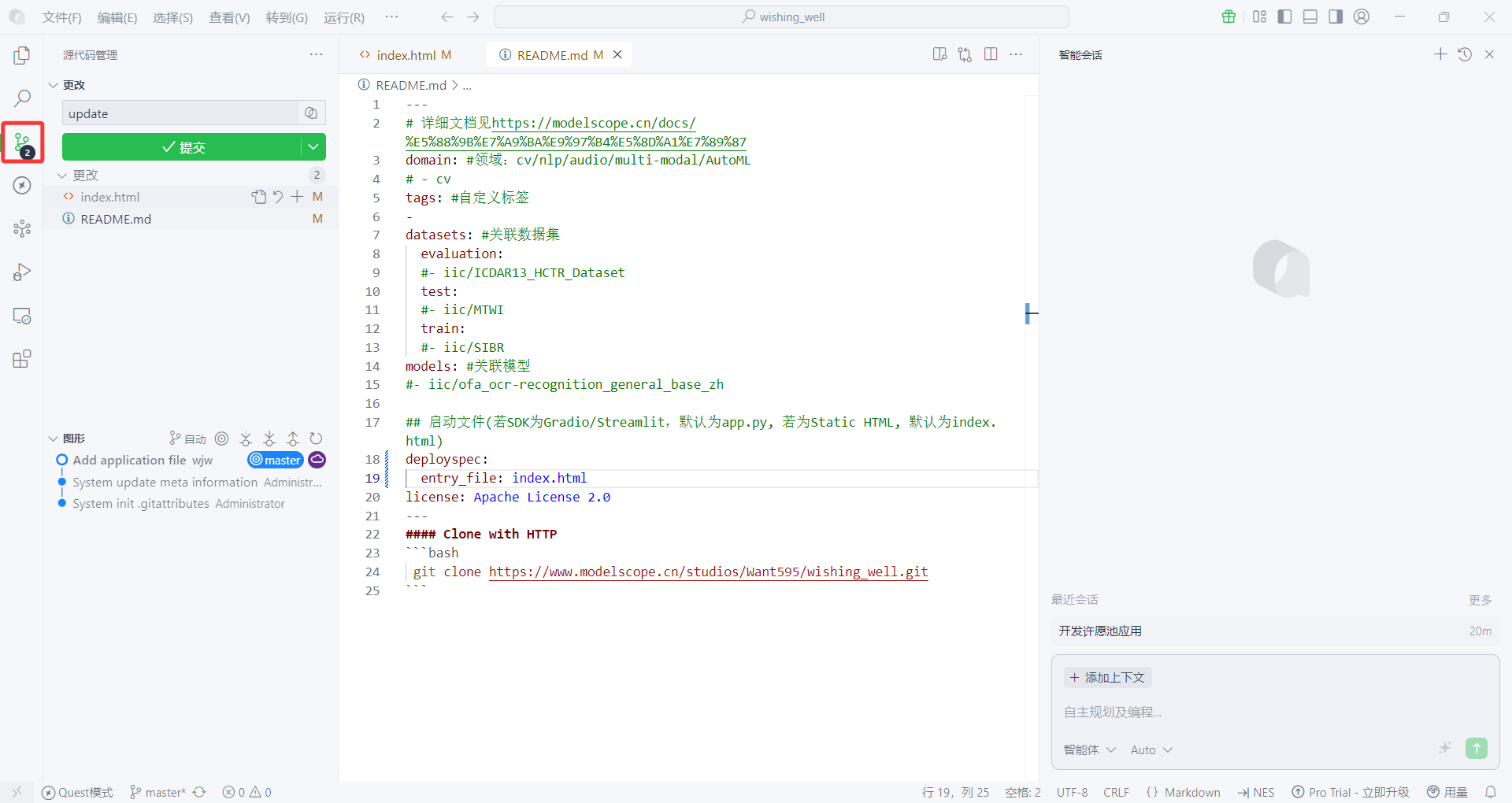Open the Quest compass icon in sidebar
Viewport: 1512px width, 803px height.
(x=22, y=185)
